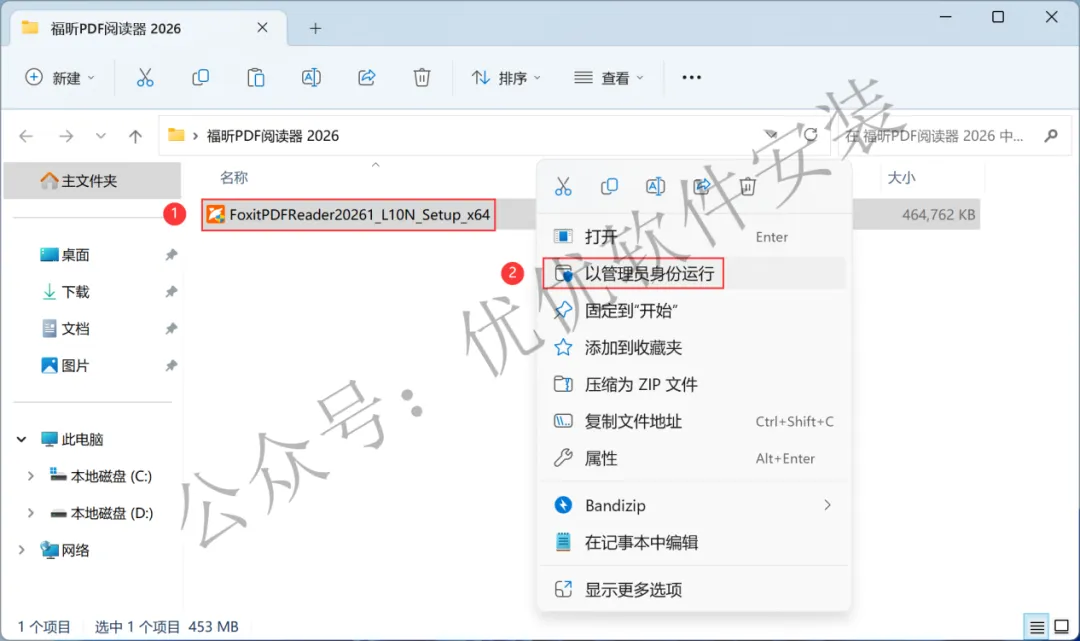Expand the 本地磁盘 (C:) tree node
Viewport: 1080px width, 641px height.
coord(30,476)
